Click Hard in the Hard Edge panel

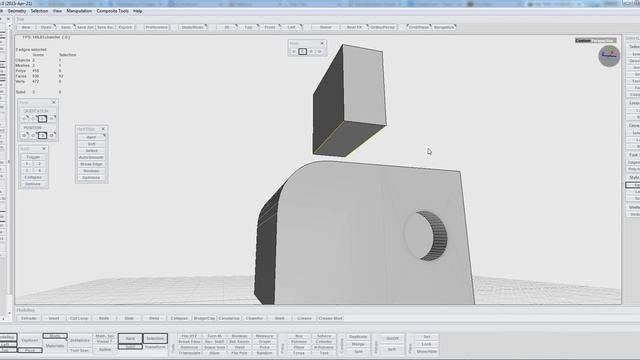click(91, 137)
